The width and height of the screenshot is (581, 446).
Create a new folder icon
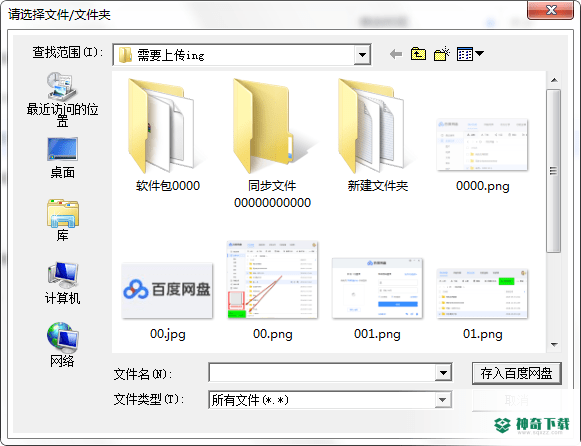(442, 54)
